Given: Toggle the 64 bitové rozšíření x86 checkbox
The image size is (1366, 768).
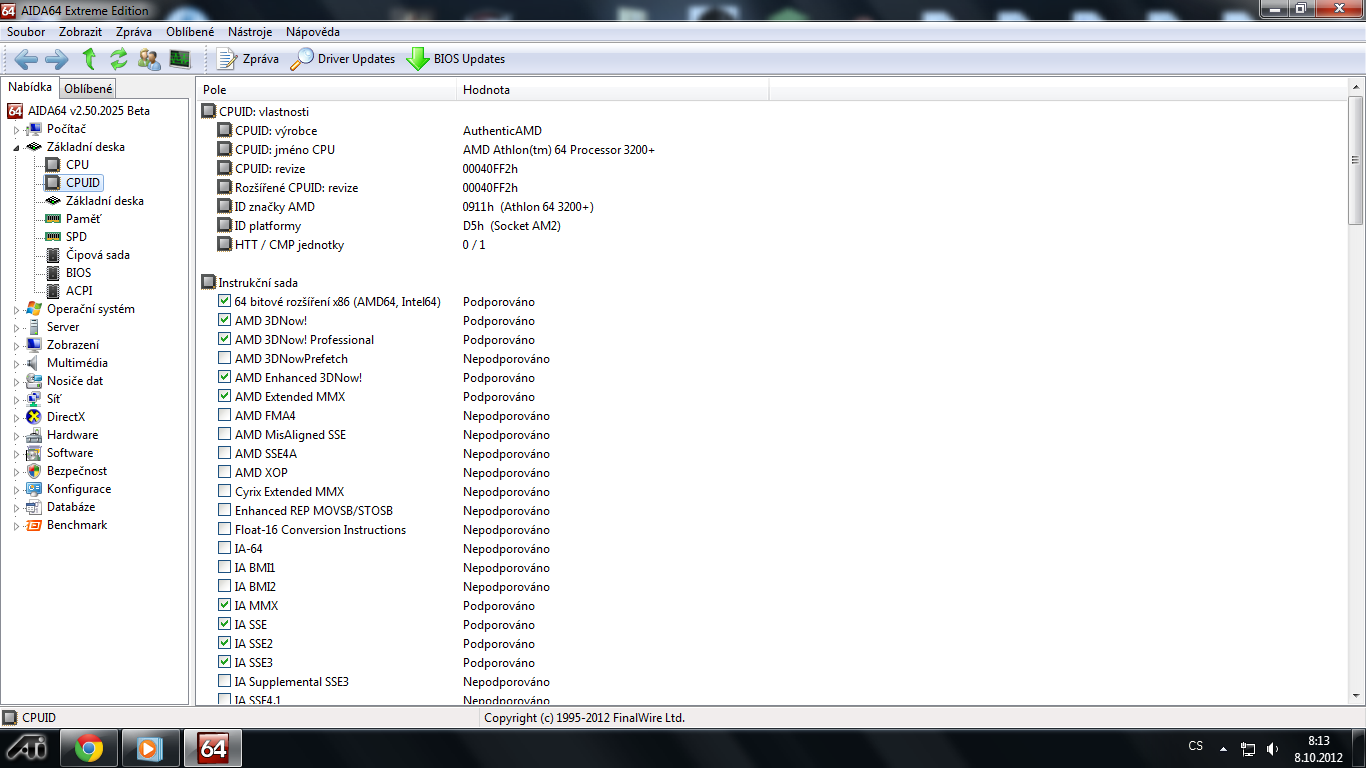Looking at the screenshot, I should [225, 302].
